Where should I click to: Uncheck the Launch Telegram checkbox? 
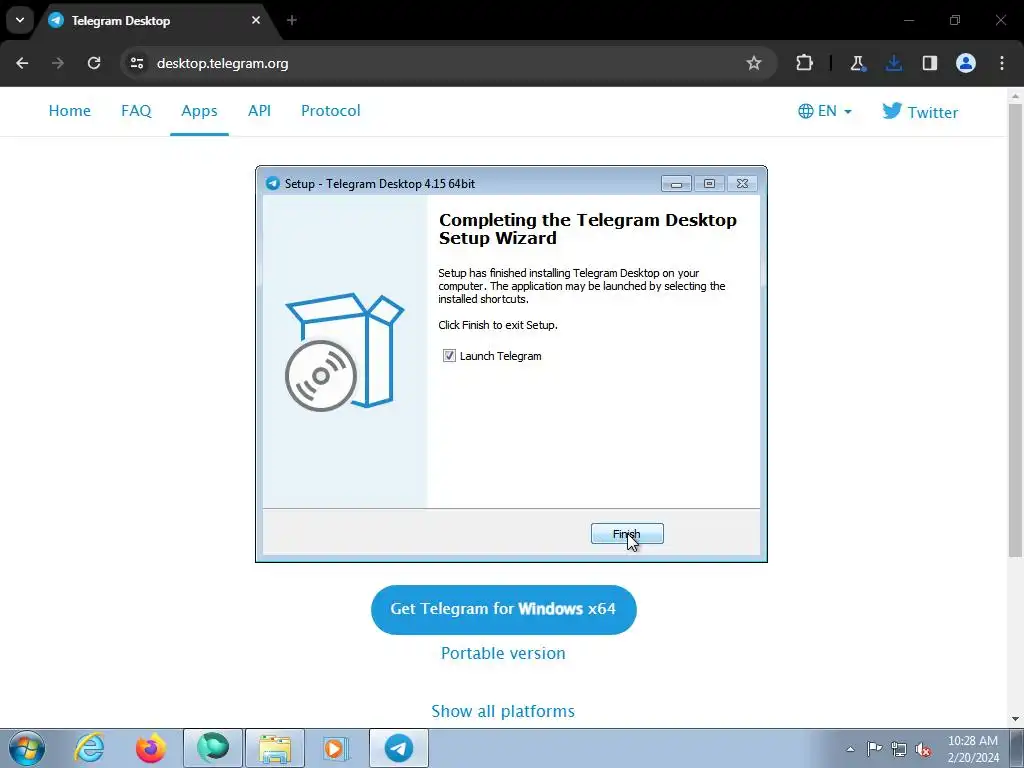pyautogui.click(x=449, y=356)
